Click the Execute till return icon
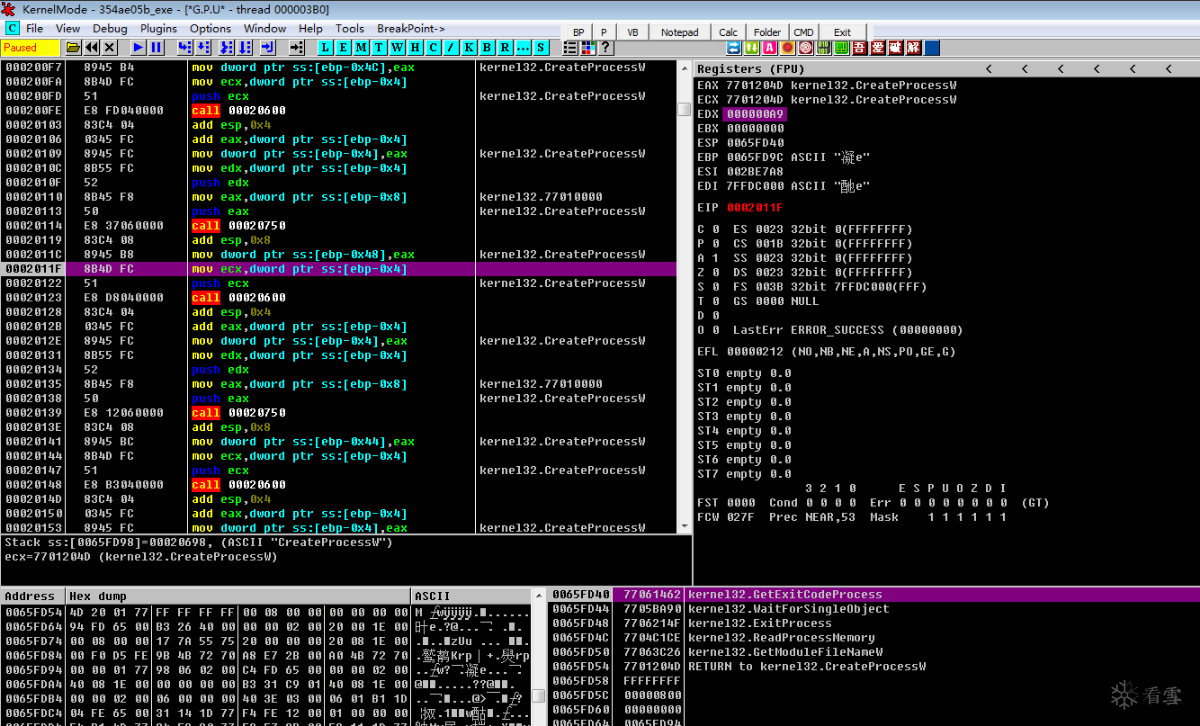1200x726 pixels. (268, 47)
